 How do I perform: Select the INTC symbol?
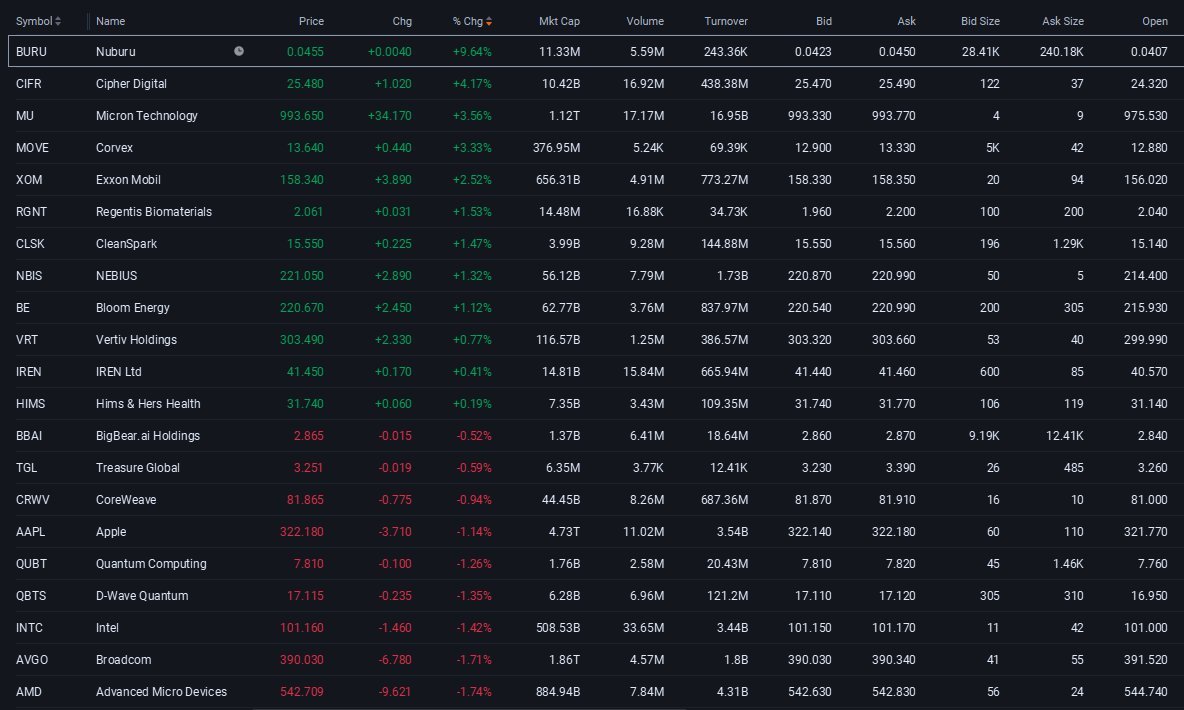(29, 628)
